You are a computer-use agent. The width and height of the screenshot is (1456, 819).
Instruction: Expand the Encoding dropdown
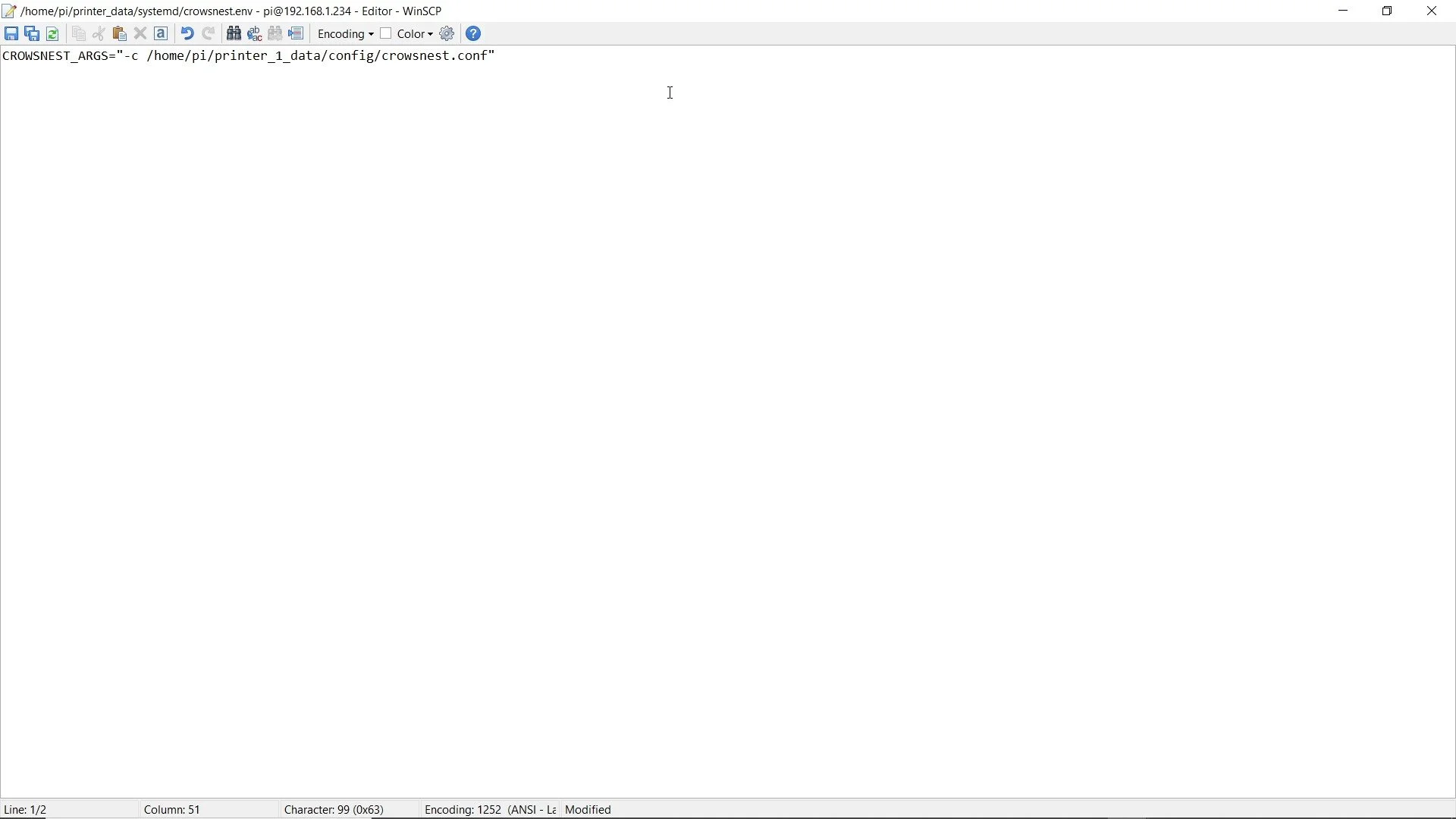tap(346, 34)
